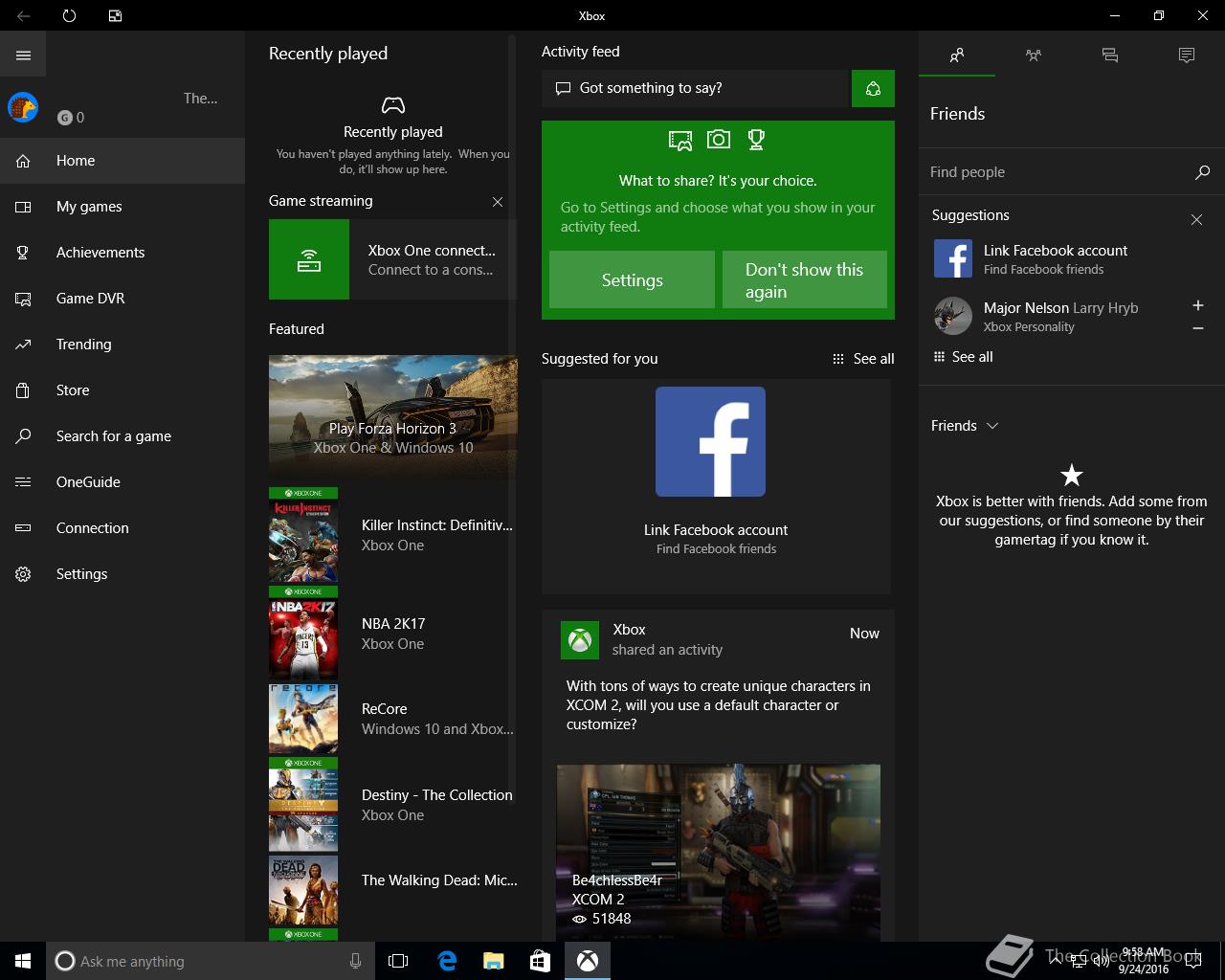Click the full-screen view icon in title bar
Image resolution: width=1225 pixels, height=980 pixels.
[x=115, y=15]
